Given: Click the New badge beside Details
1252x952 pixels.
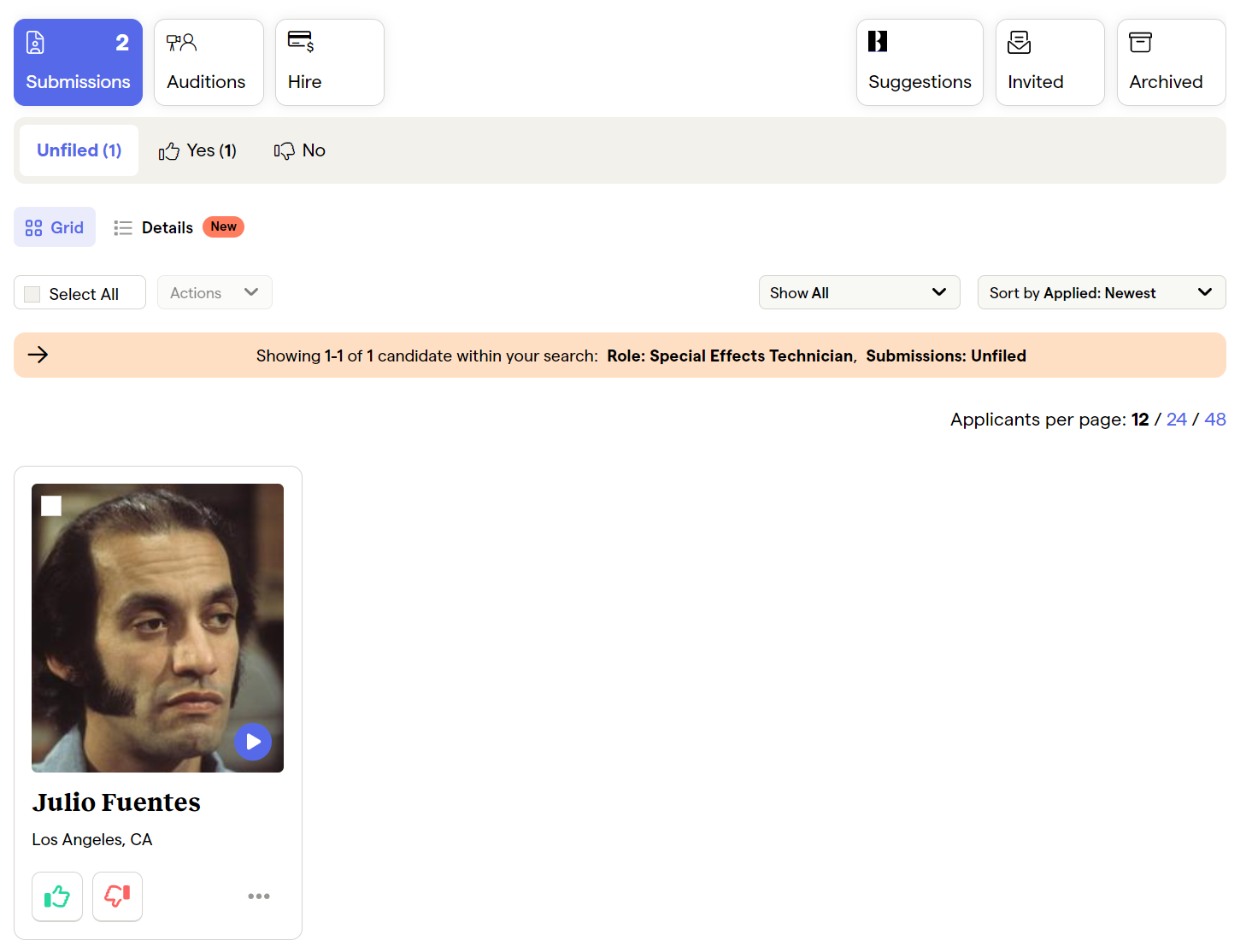Looking at the screenshot, I should tap(223, 226).
